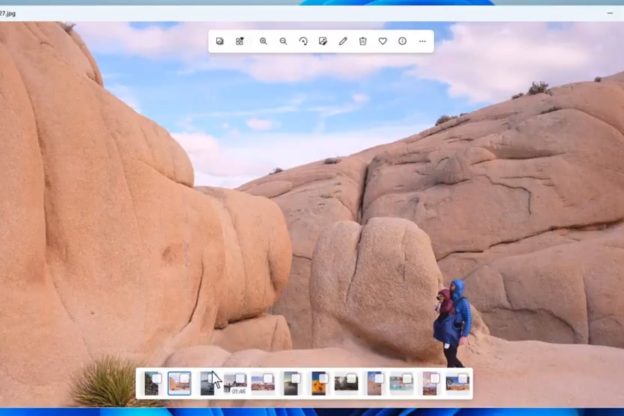This screenshot has height=416, width=624.
Task: Tick checkbox on teal water thumbnail
Action: pos(407,378)
